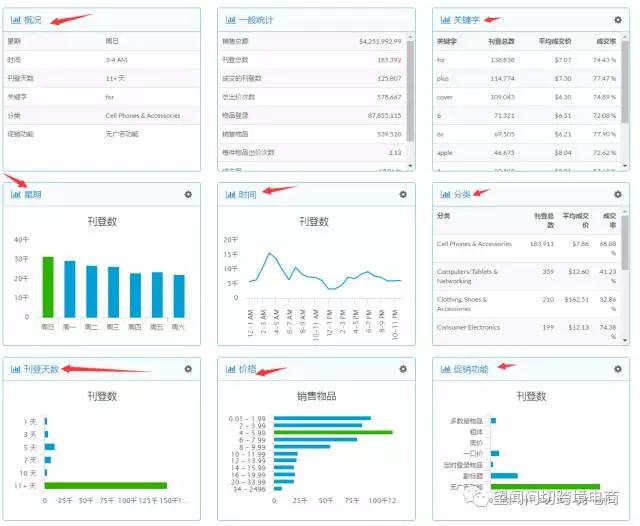Select Clothing, Shoes & Accessories category row
Viewport: 640px width, 526px height.
(527, 304)
